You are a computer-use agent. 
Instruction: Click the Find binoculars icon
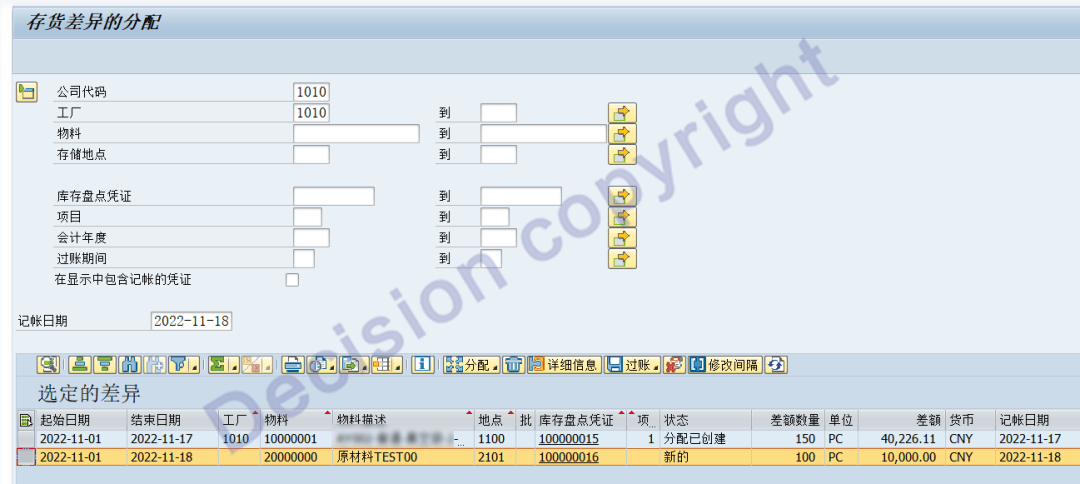(x=129, y=365)
